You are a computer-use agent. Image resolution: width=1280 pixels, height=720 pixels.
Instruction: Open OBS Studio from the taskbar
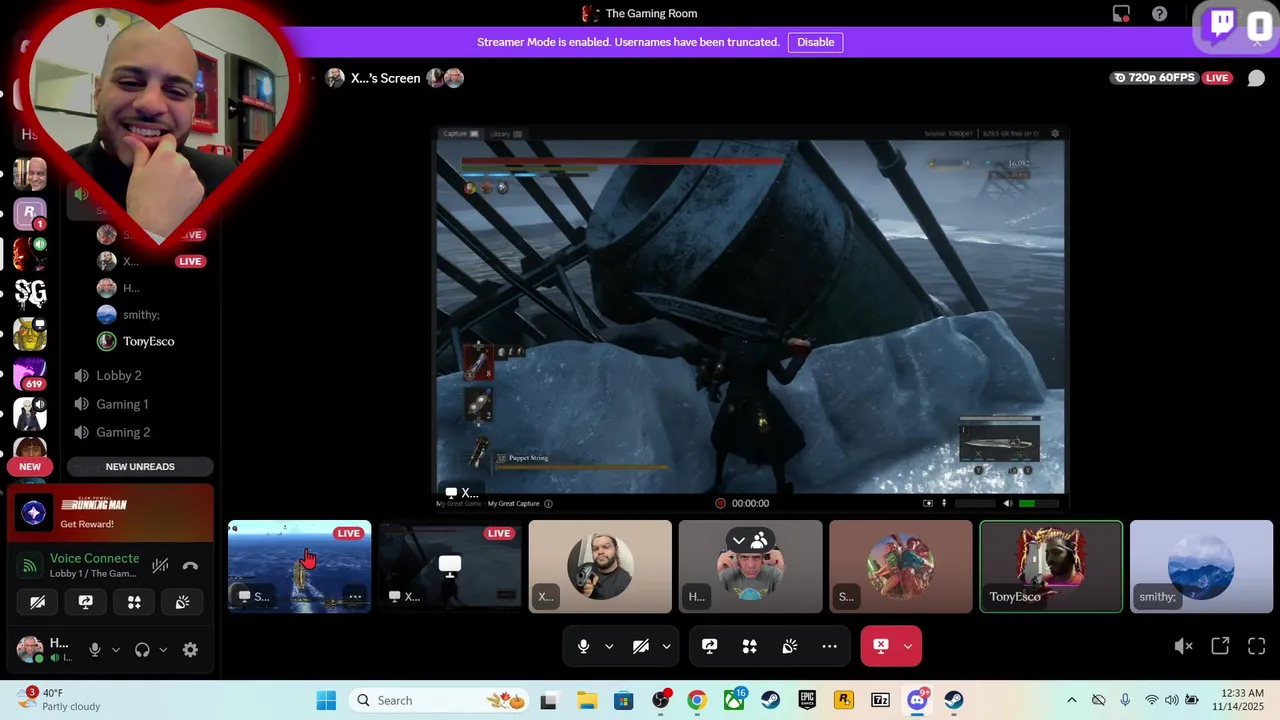pos(660,700)
